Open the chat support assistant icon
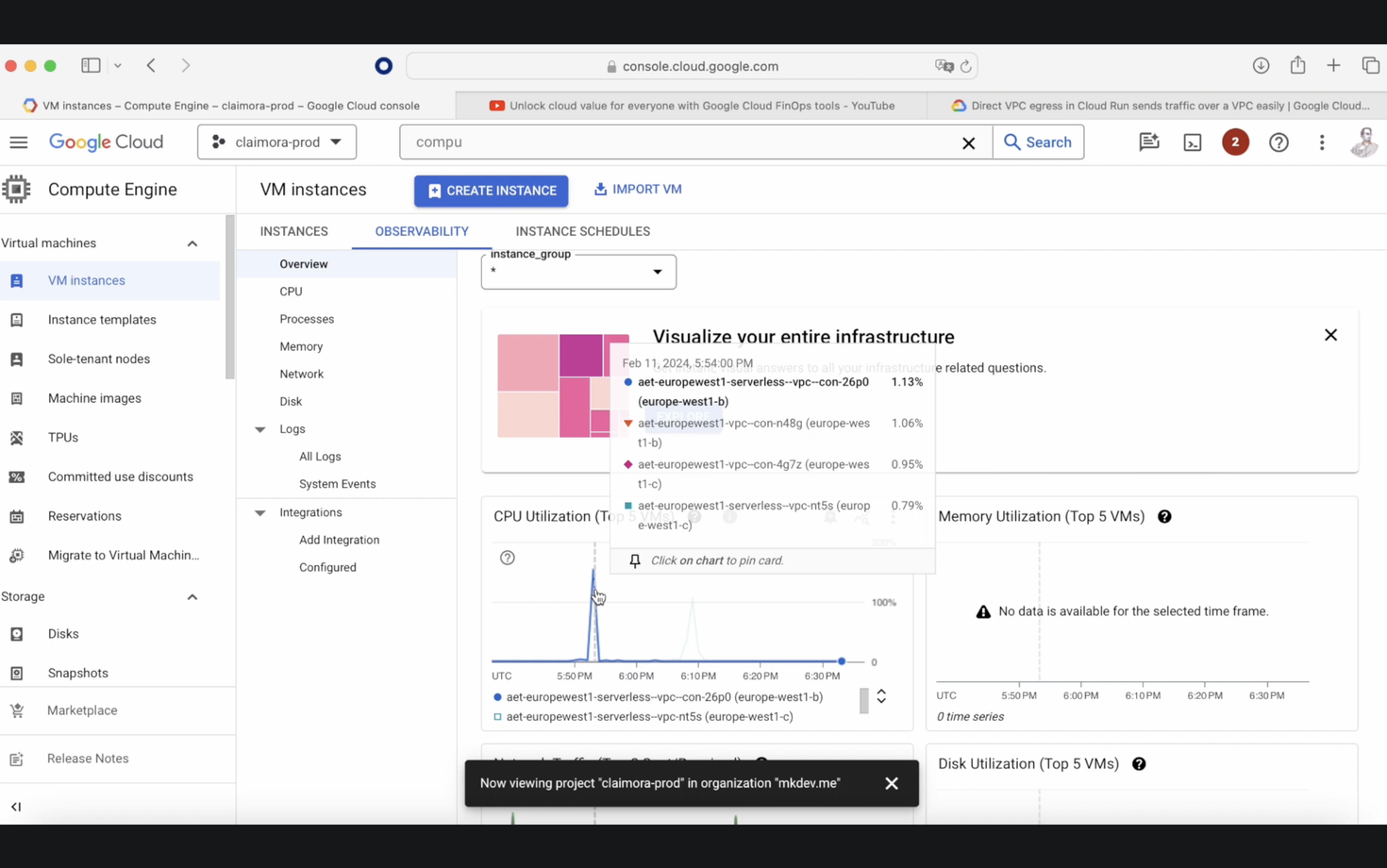1387x868 pixels. coord(1148,142)
